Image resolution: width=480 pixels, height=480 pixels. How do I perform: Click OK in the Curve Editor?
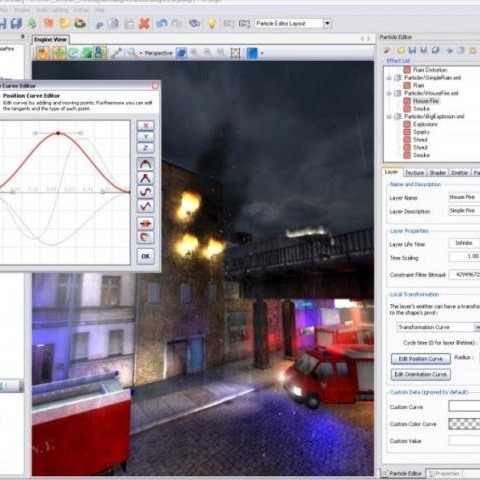[146, 256]
